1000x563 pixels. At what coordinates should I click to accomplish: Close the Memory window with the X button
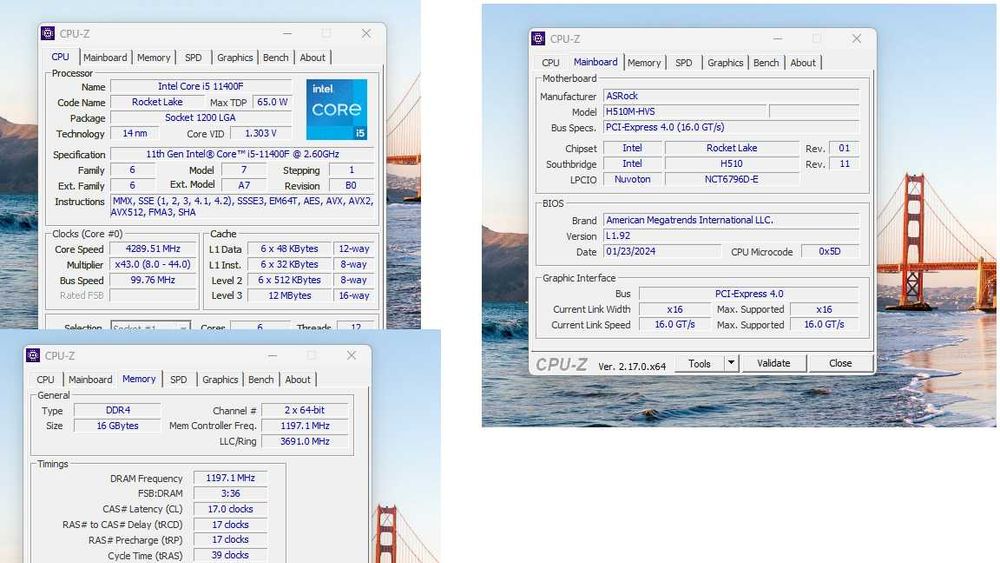pyautogui.click(x=351, y=355)
